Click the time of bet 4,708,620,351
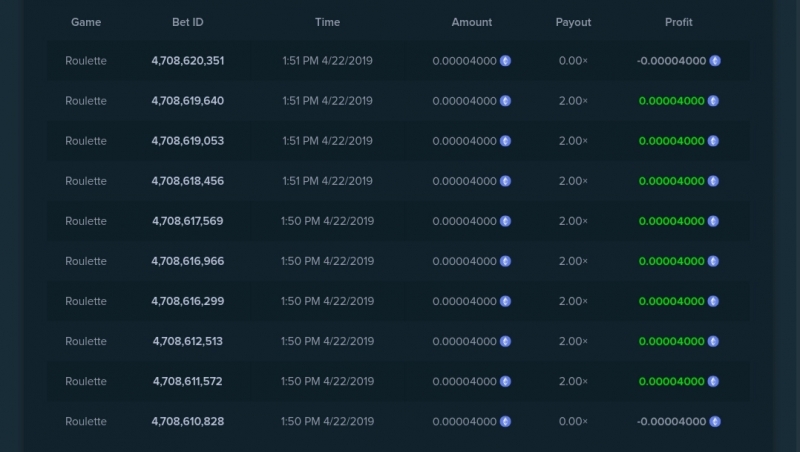The height and width of the screenshot is (452, 800). (328, 61)
